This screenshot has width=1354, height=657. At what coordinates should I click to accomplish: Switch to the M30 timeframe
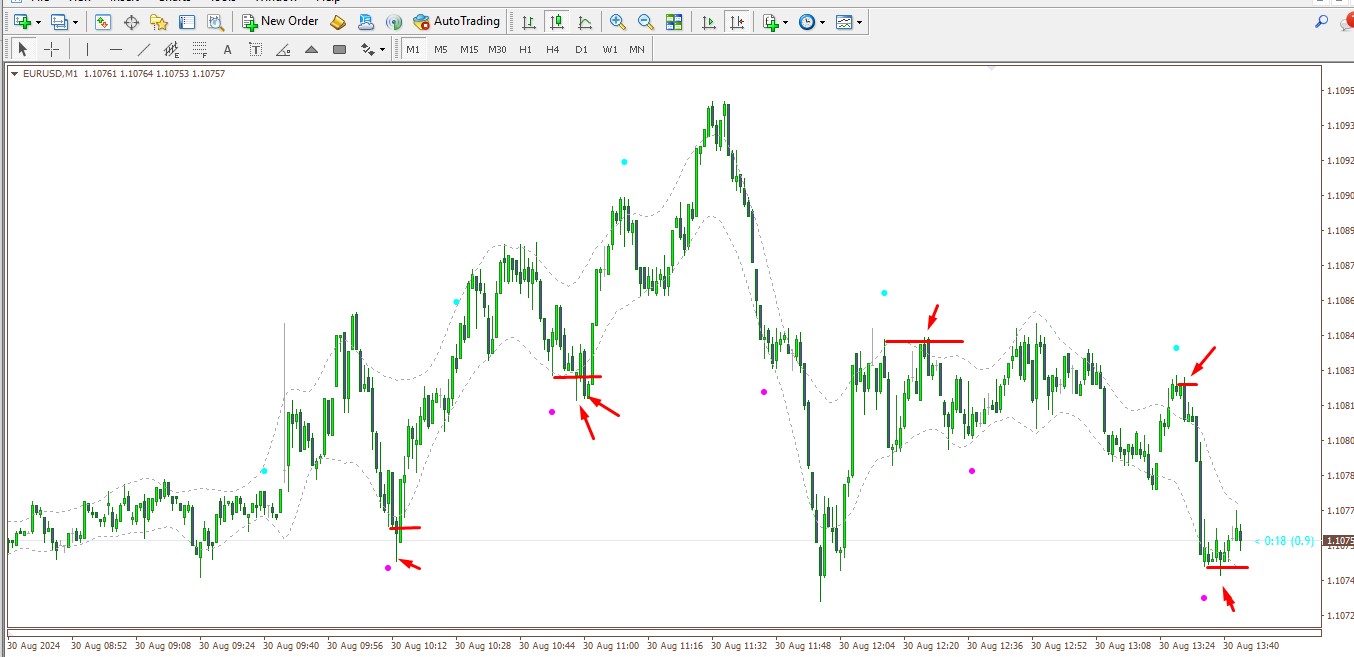tap(497, 49)
